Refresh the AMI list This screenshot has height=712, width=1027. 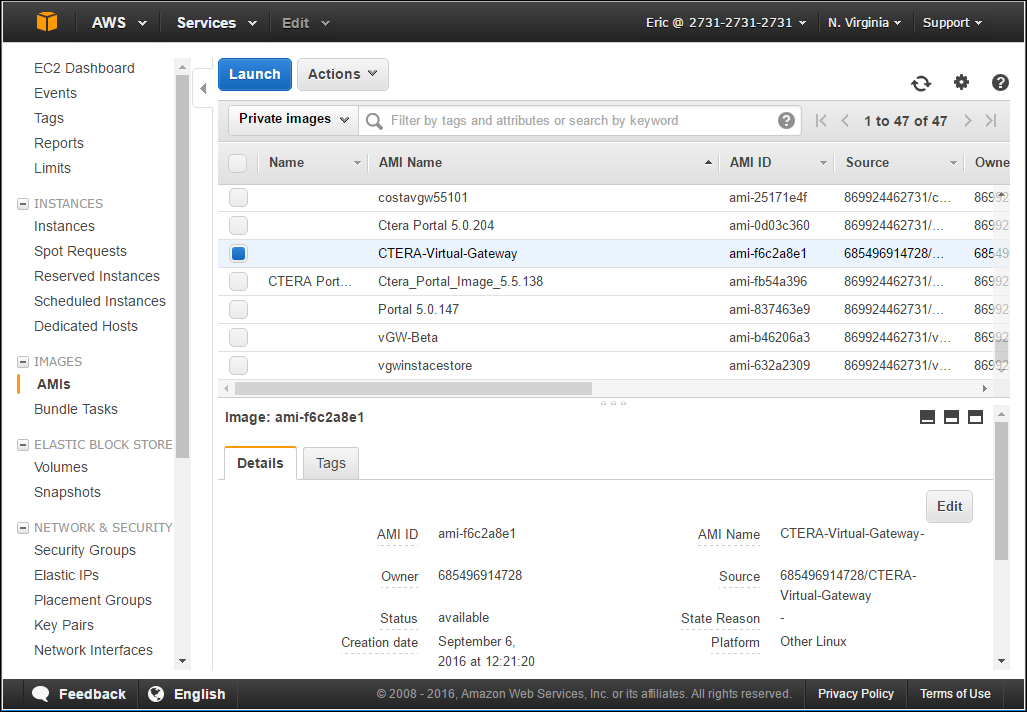921,83
